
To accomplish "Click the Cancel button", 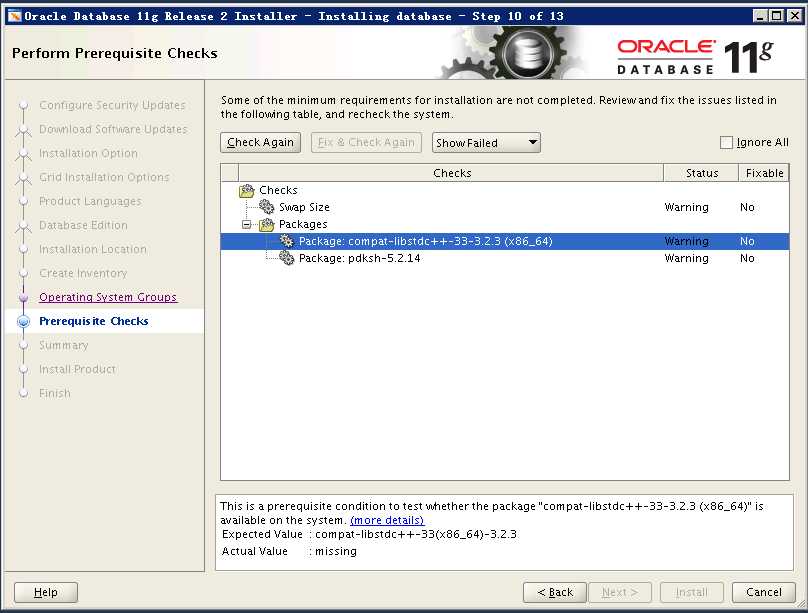I will (x=764, y=592).
